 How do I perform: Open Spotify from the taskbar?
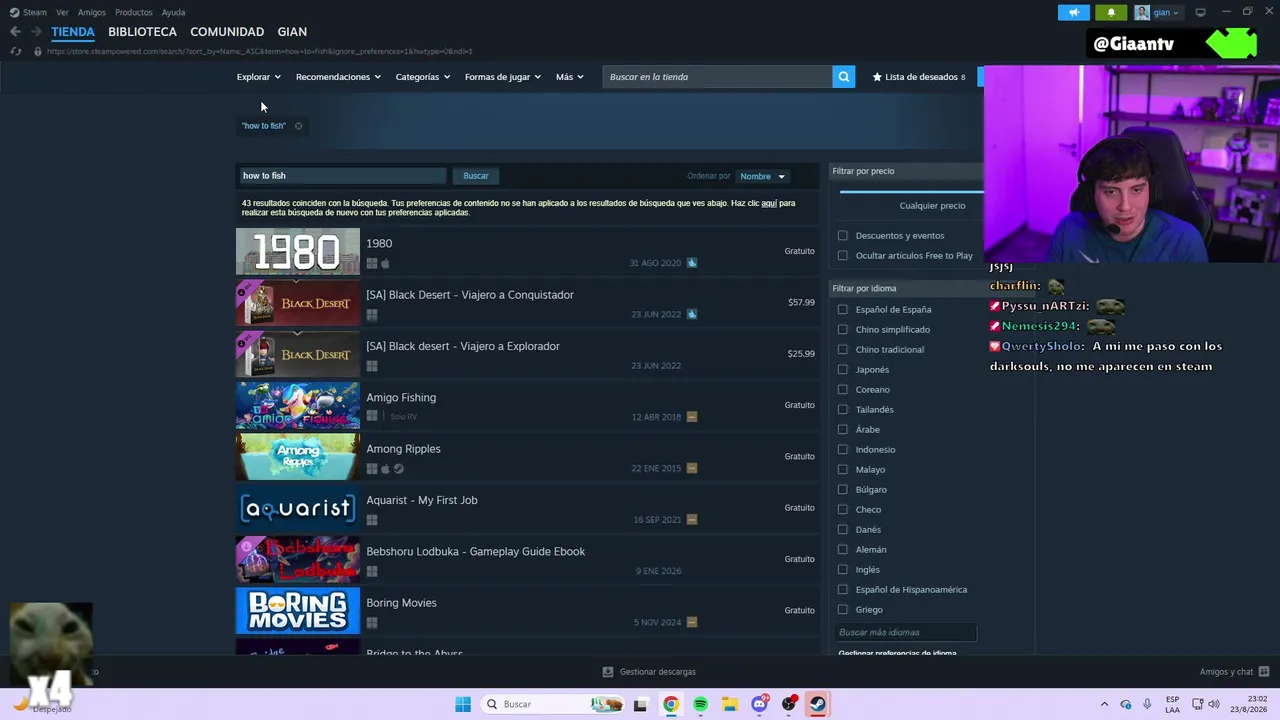[700, 704]
